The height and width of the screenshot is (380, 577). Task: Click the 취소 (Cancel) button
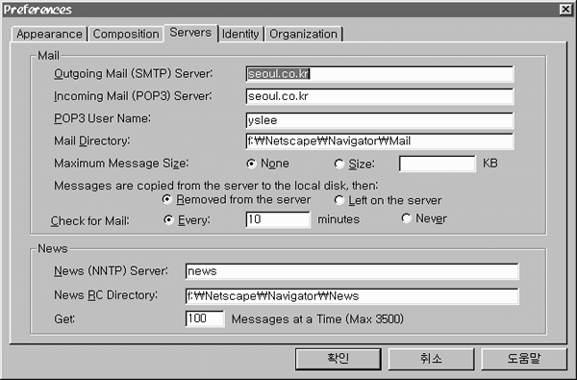pos(431,359)
